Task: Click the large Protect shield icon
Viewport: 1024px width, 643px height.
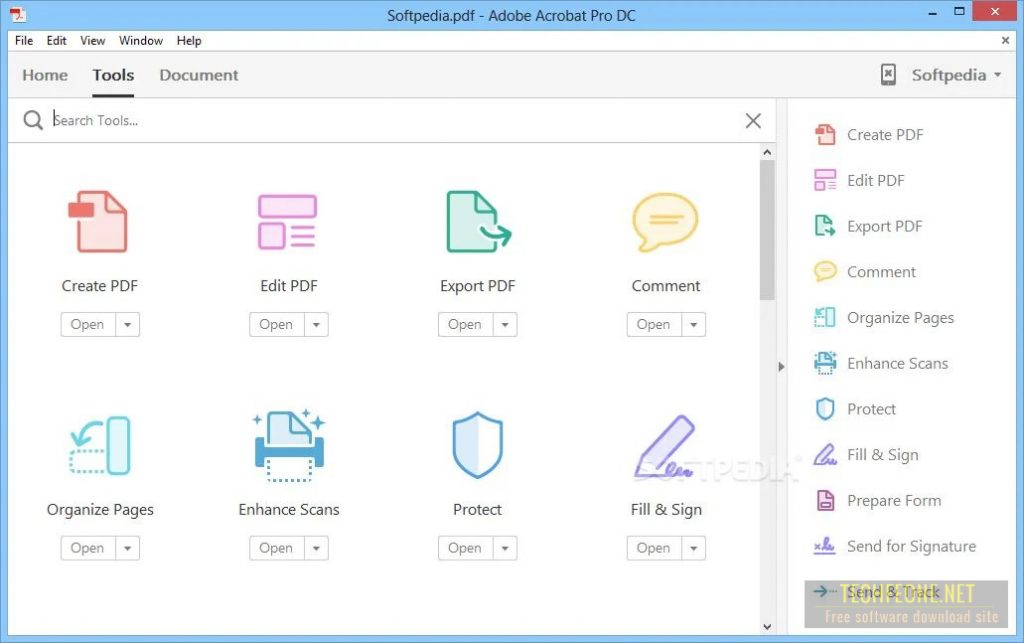Action: (477, 445)
